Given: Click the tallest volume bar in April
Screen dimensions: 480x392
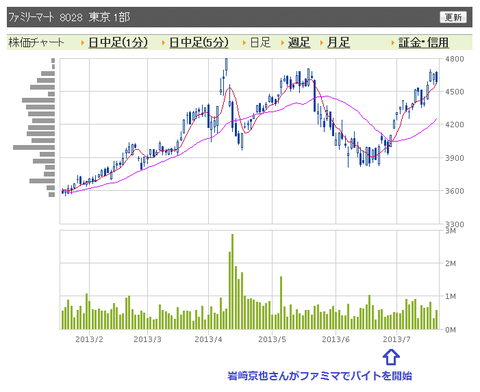Looking at the screenshot, I should (x=232, y=282).
